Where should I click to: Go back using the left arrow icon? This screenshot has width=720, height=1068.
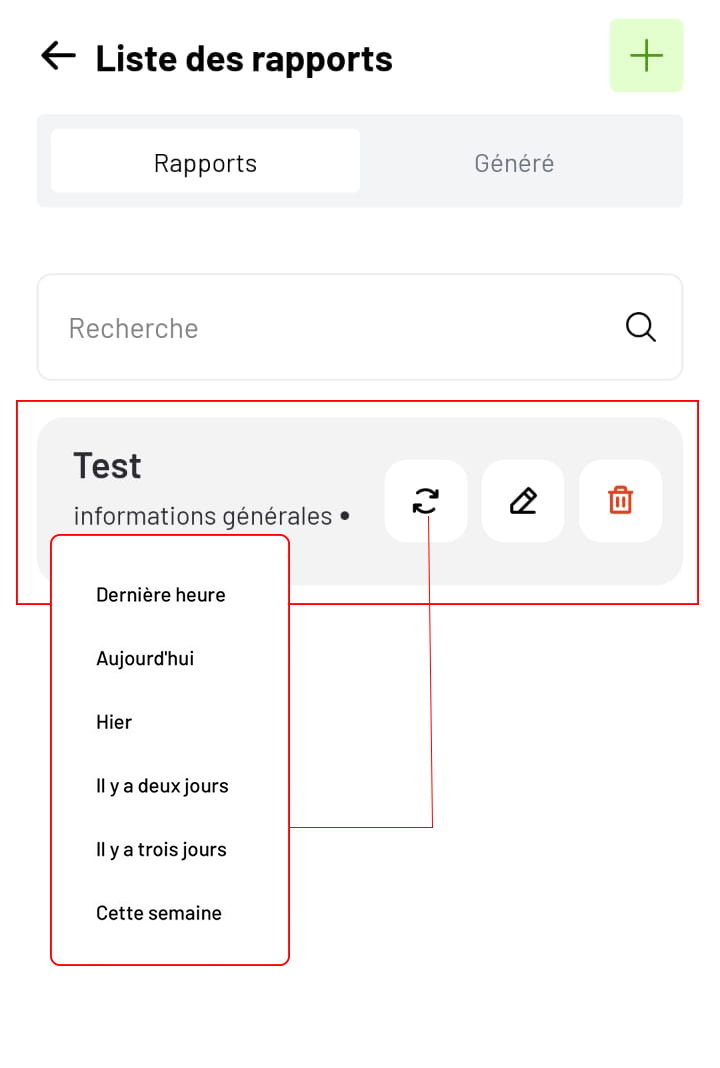[x=58, y=56]
